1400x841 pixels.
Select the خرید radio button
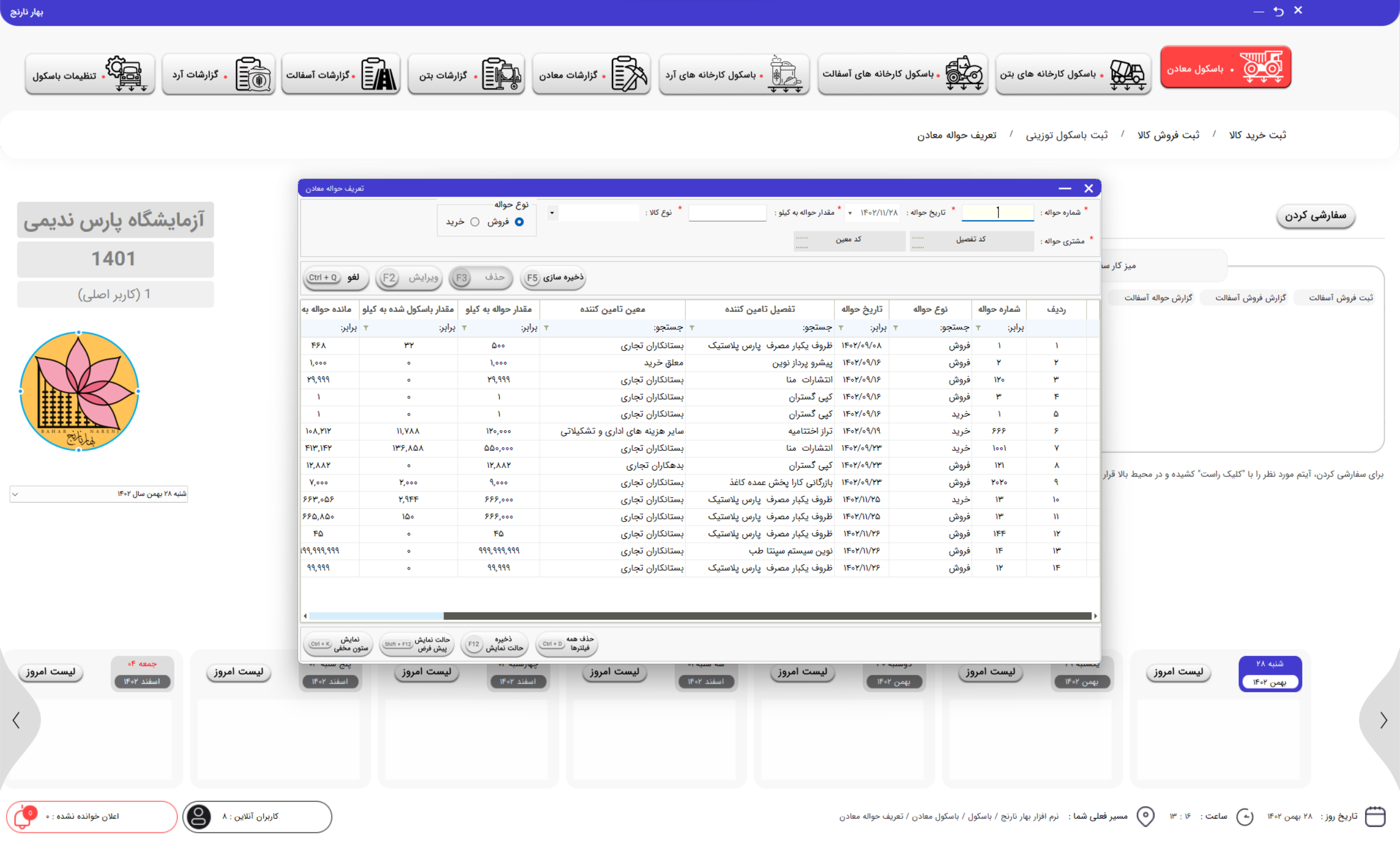[x=475, y=222]
